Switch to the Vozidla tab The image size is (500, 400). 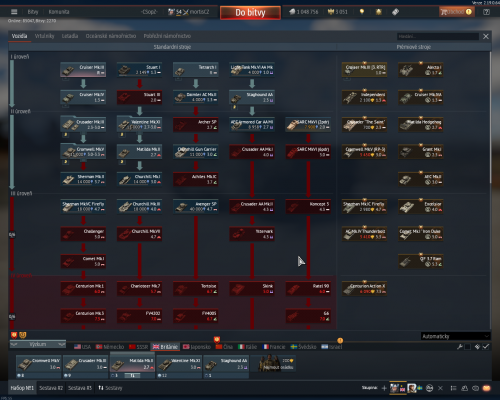pyautogui.click(x=19, y=36)
